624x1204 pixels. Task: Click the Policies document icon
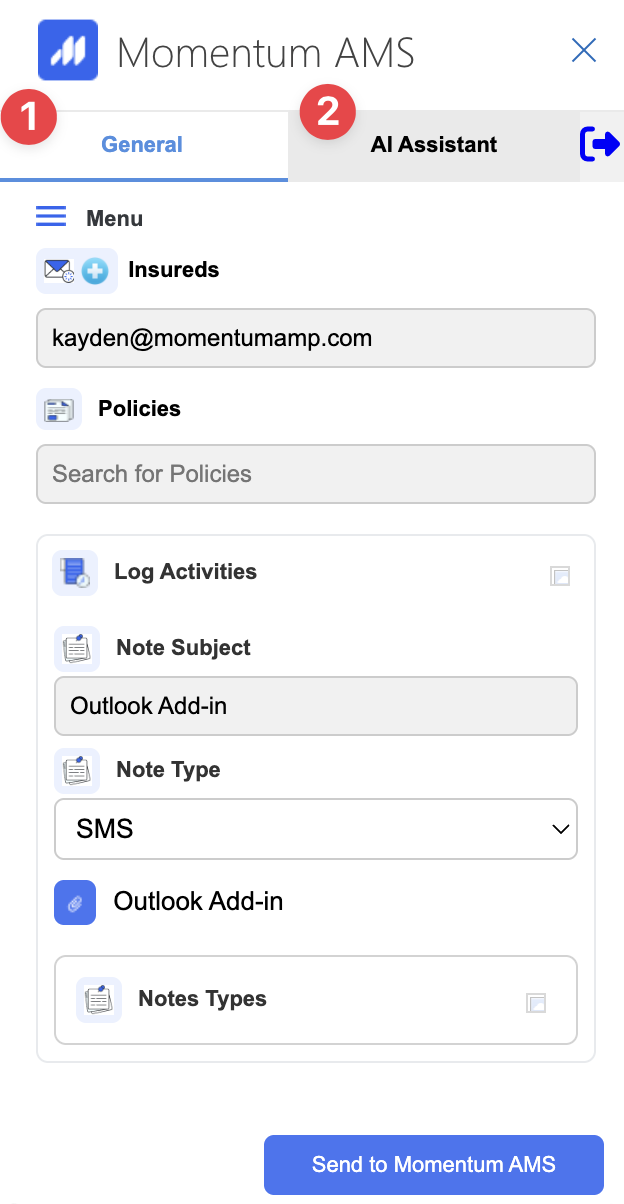tap(59, 409)
